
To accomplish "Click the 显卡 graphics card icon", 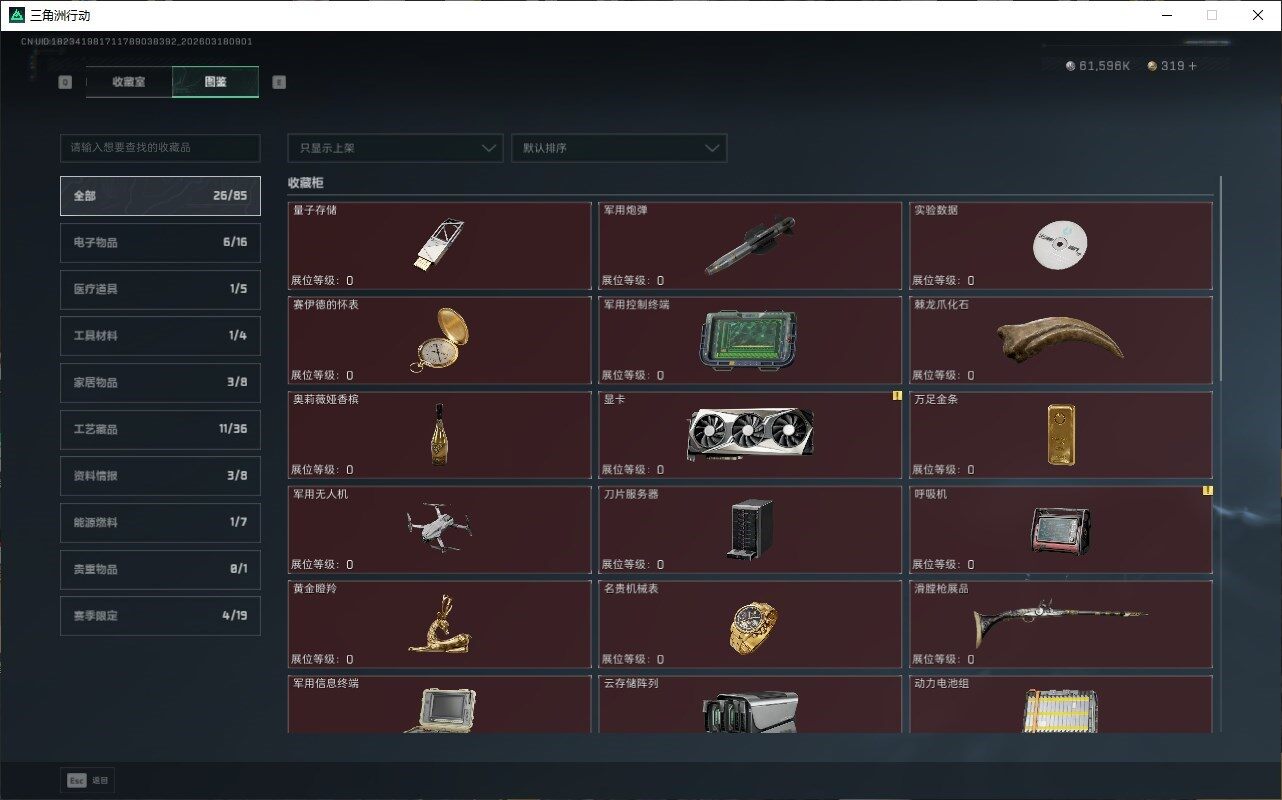I will 750,435.
